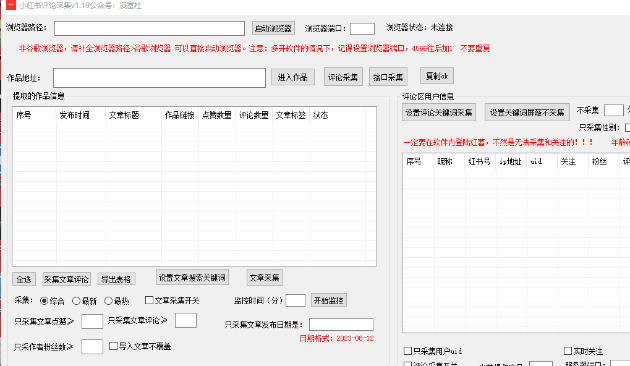Click the red app icon in title bar

coord(11,5)
